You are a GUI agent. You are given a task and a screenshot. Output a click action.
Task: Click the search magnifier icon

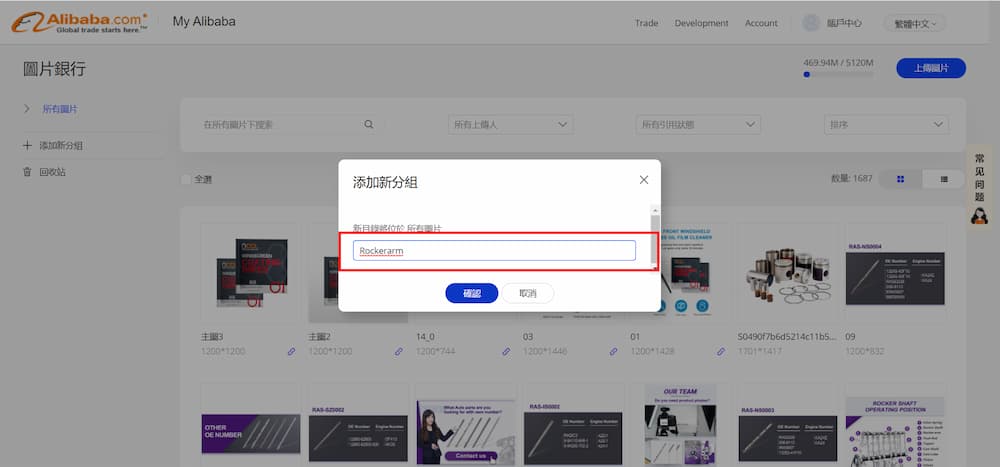368,124
